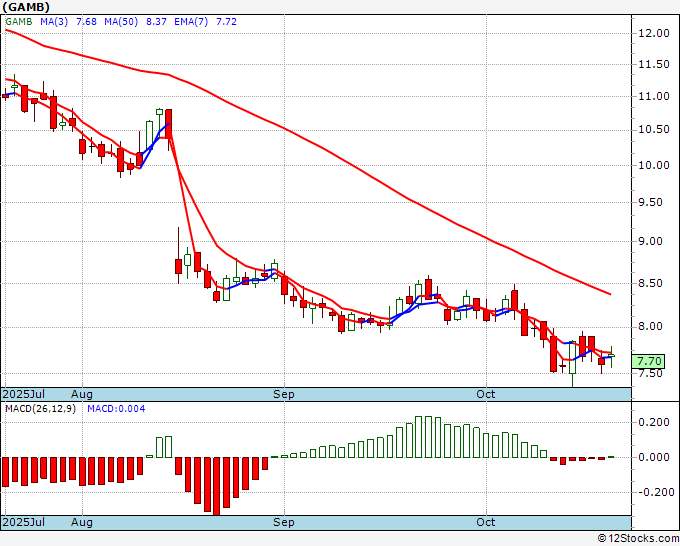Image resolution: width=680 pixels, height=546 pixels.
Task: Click the last green candlestick near 7.70
Action: (611, 356)
